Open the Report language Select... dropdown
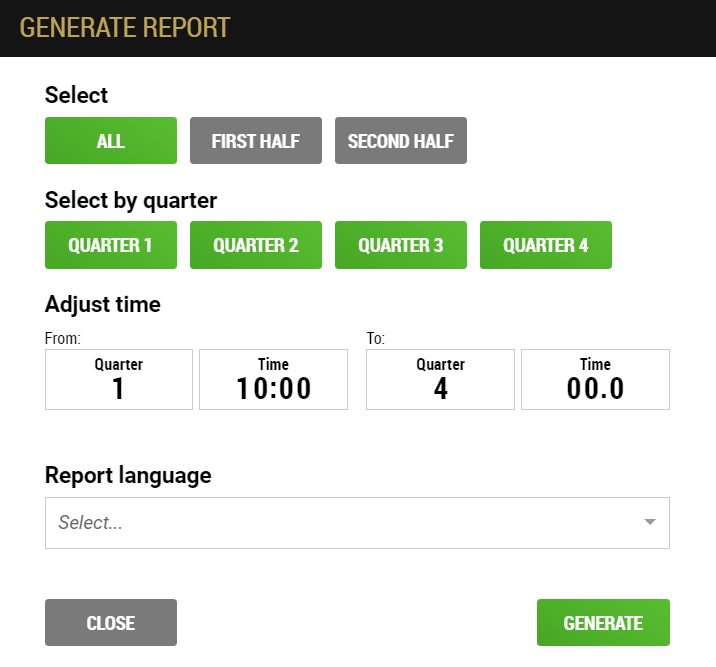Screen dimensions: 716x667 [358, 523]
